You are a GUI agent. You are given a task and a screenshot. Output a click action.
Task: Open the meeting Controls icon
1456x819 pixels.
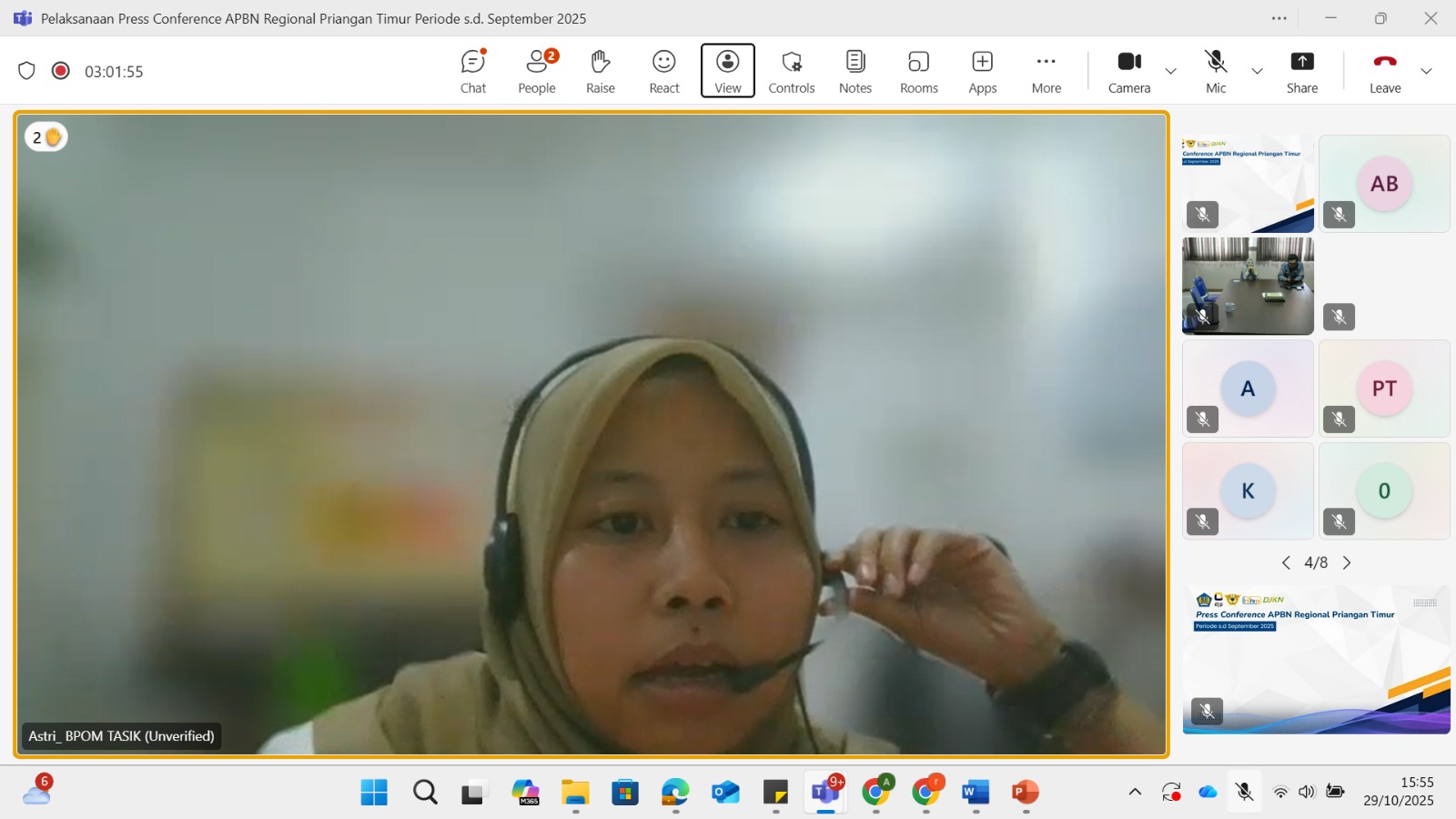(791, 71)
